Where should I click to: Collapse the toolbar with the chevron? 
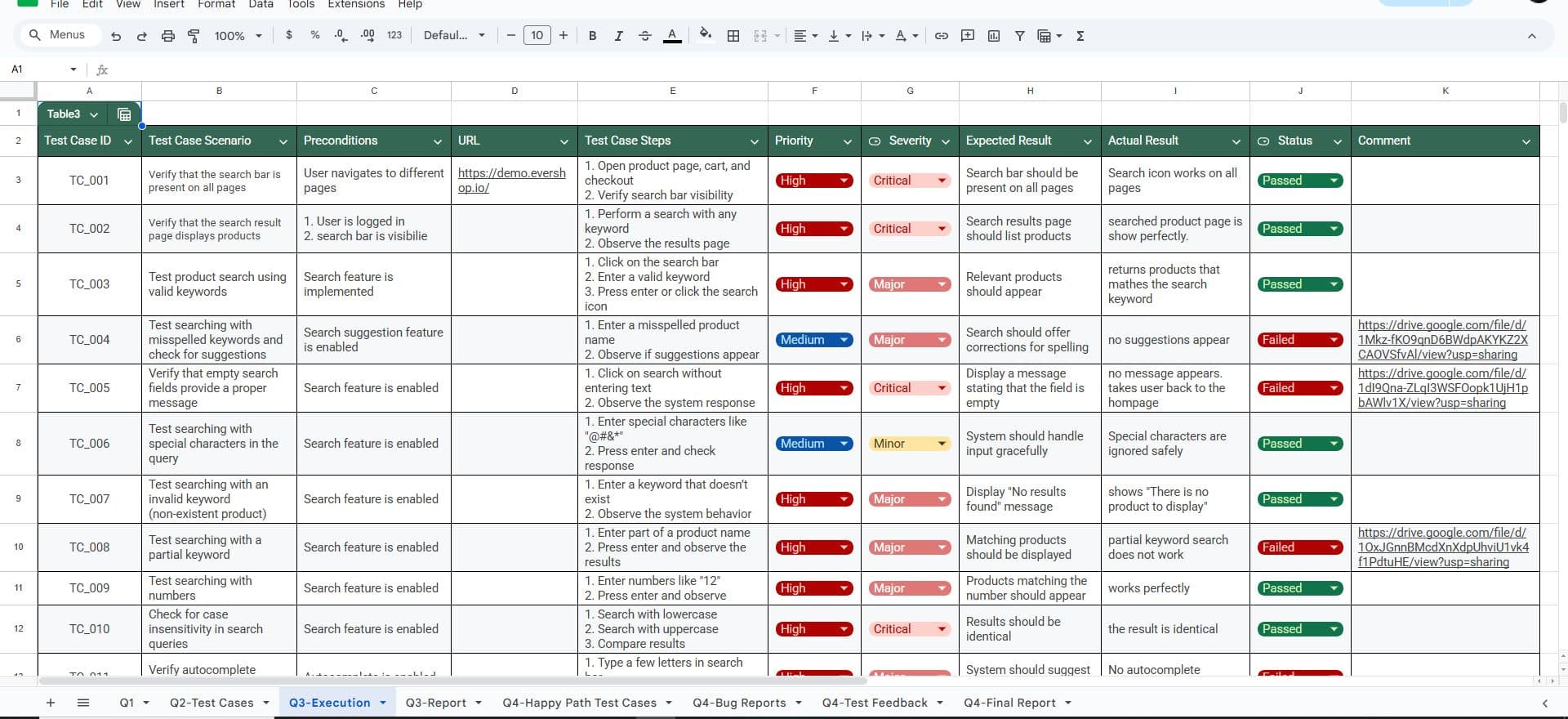point(1531,36)
